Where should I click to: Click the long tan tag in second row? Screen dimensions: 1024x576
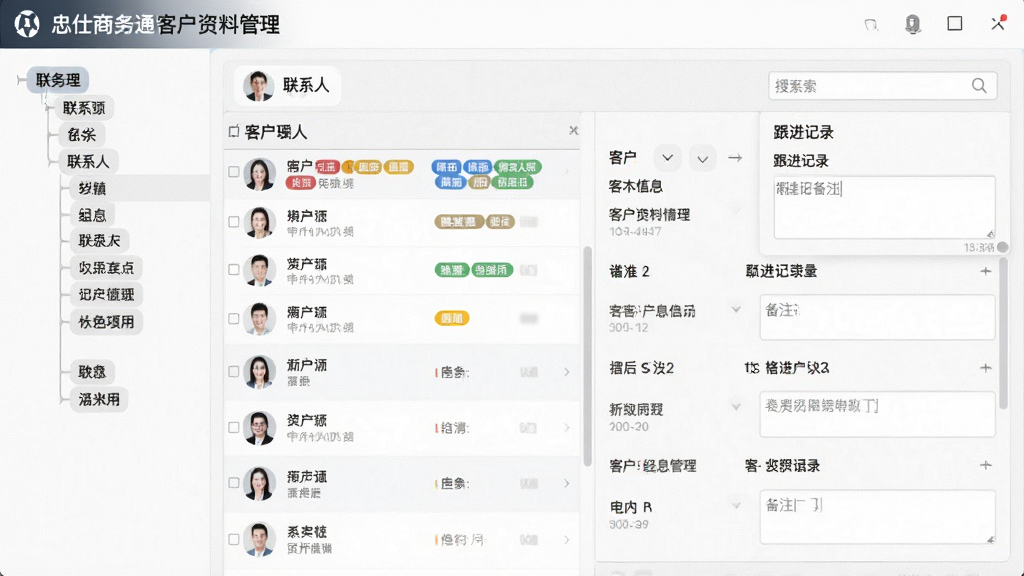(x=459, y=222)
